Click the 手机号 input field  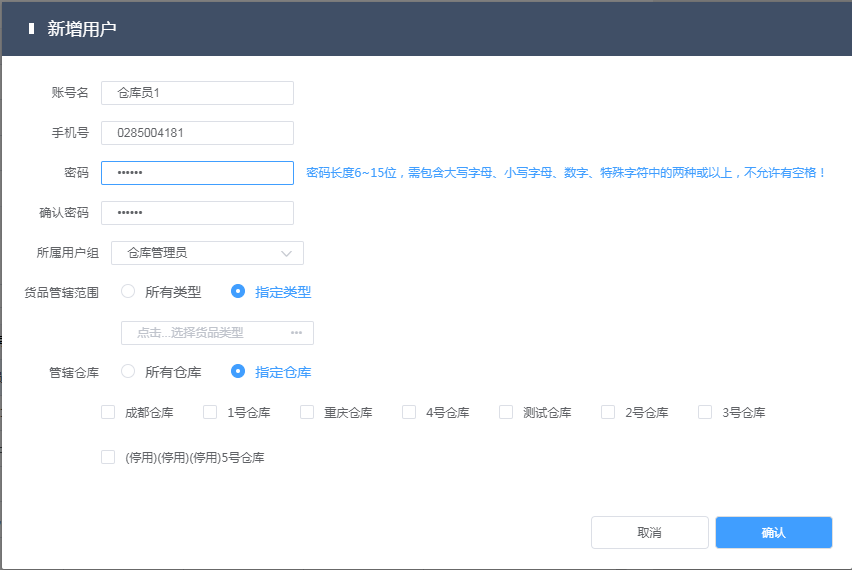[x=197, y=133]
